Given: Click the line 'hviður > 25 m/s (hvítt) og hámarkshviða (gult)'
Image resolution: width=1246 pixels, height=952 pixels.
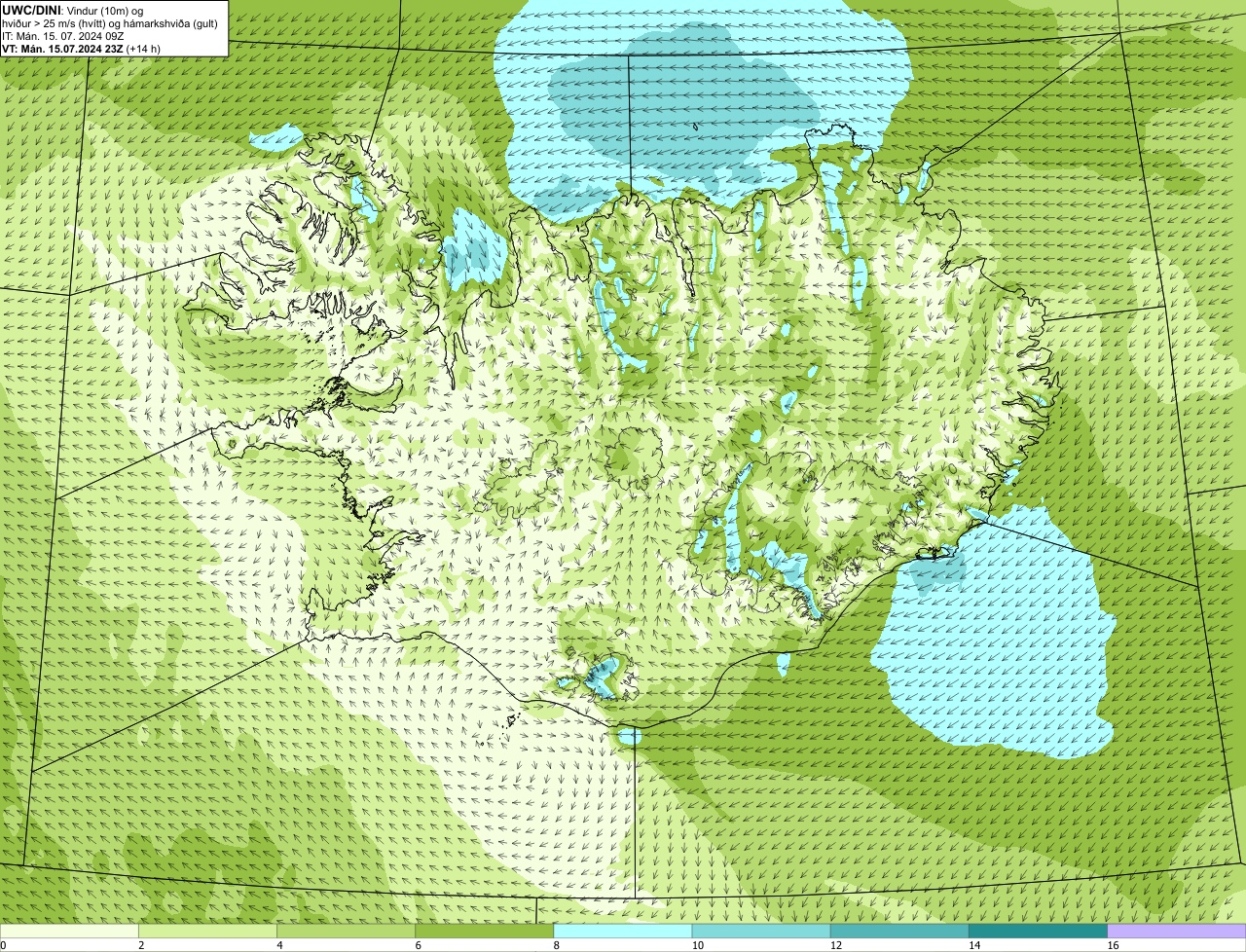Looking at the screenshot, I should point(110,22).
